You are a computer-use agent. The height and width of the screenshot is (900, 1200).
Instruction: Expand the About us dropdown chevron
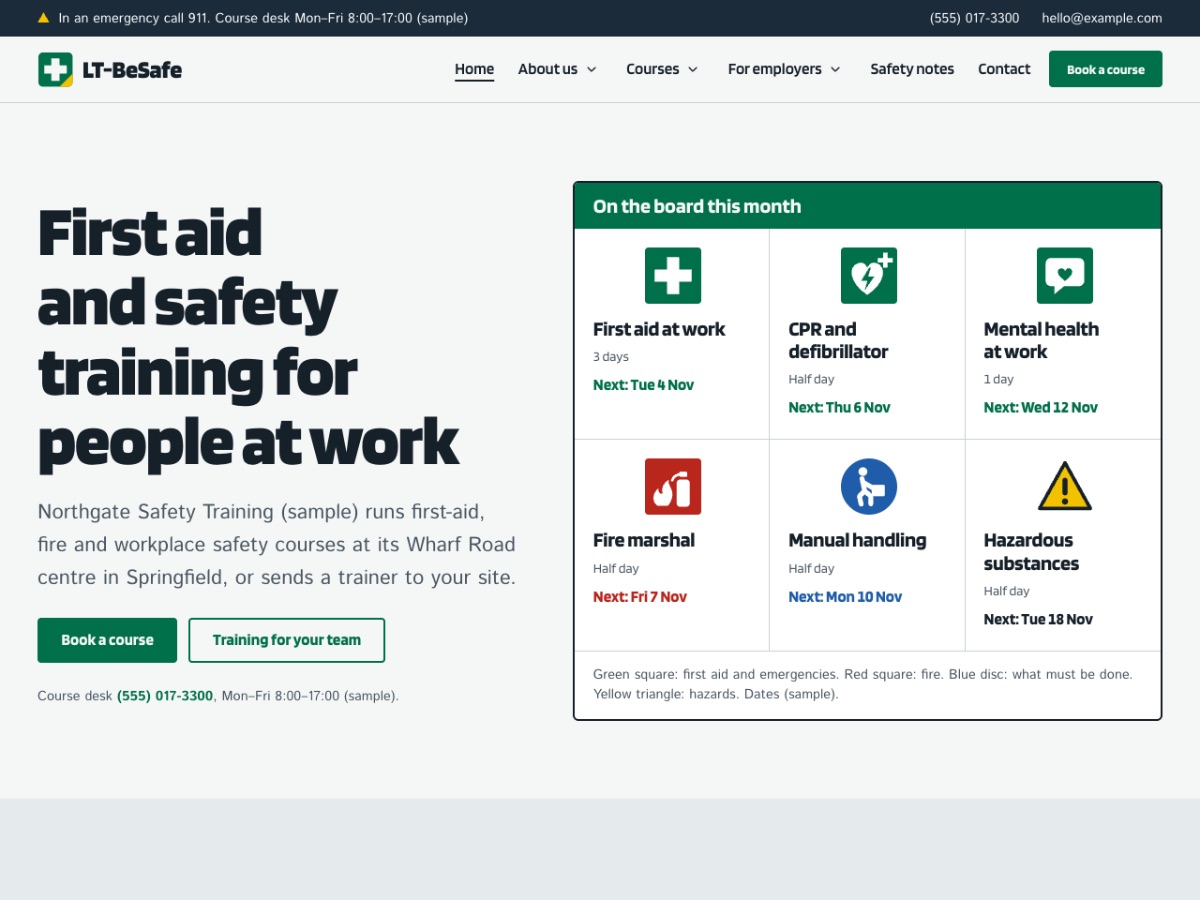[x=592, y=70]
